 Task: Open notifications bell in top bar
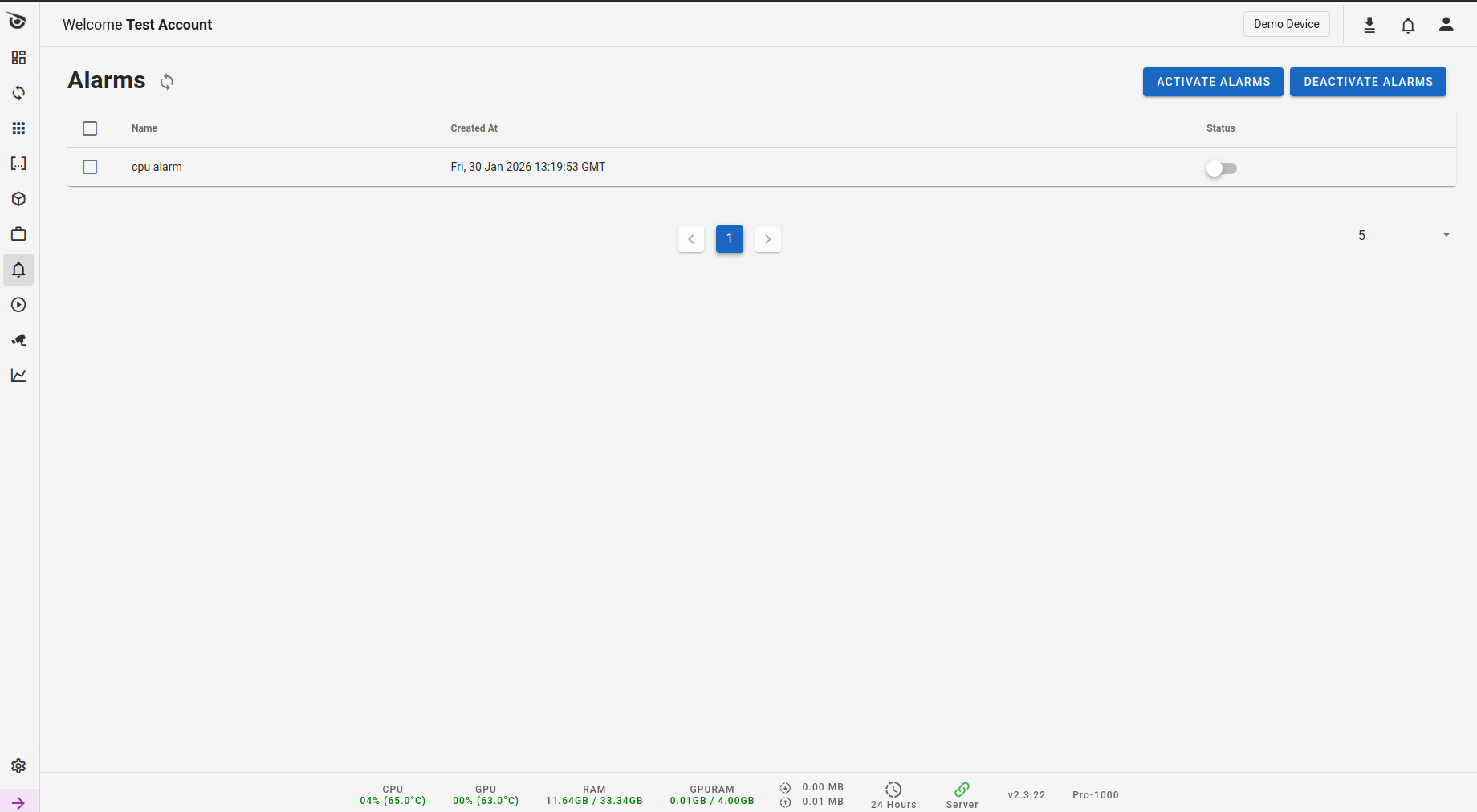(1408, 25)
